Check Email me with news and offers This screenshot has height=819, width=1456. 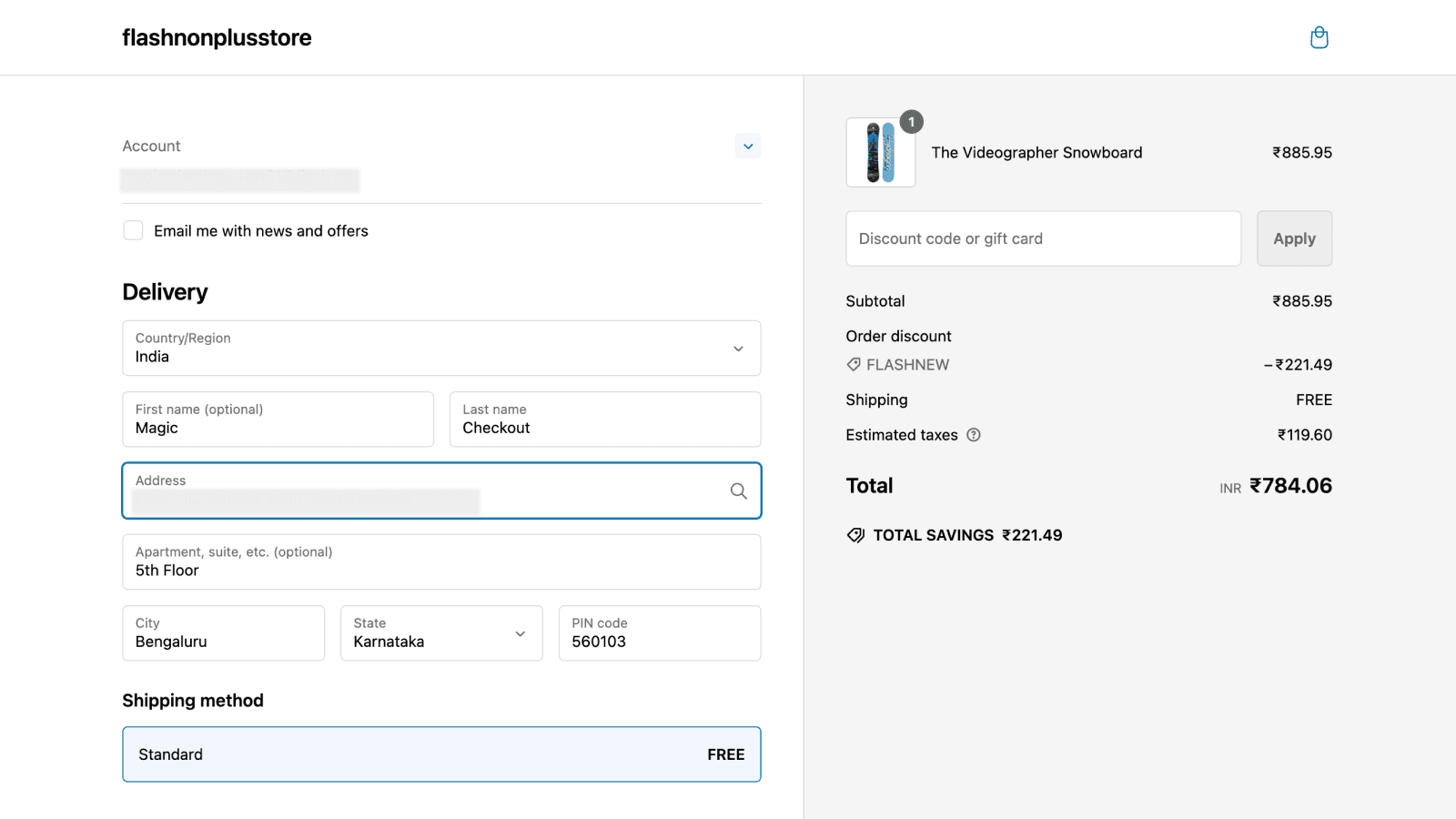coord(134,231)
